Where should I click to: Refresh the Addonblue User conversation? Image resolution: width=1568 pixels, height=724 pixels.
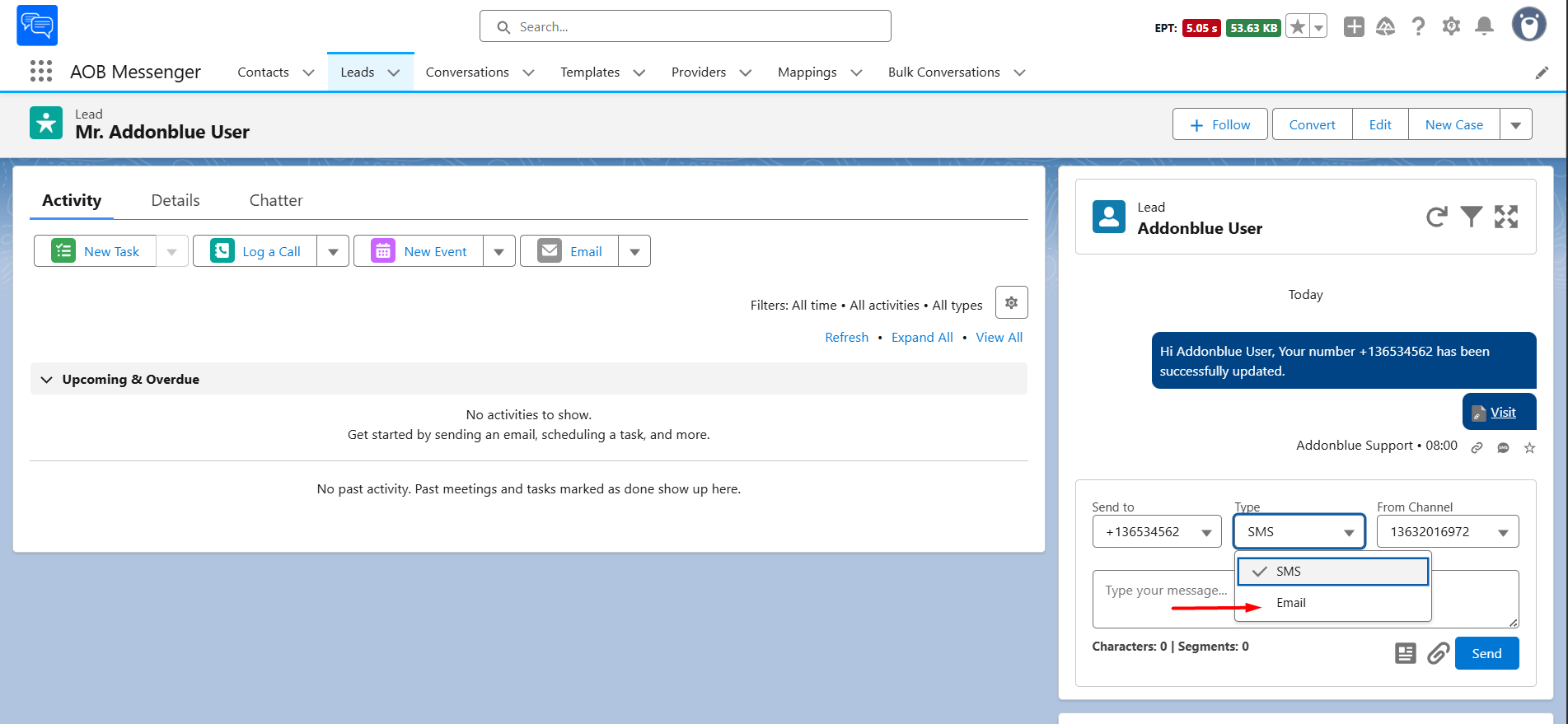point(1436,217)
